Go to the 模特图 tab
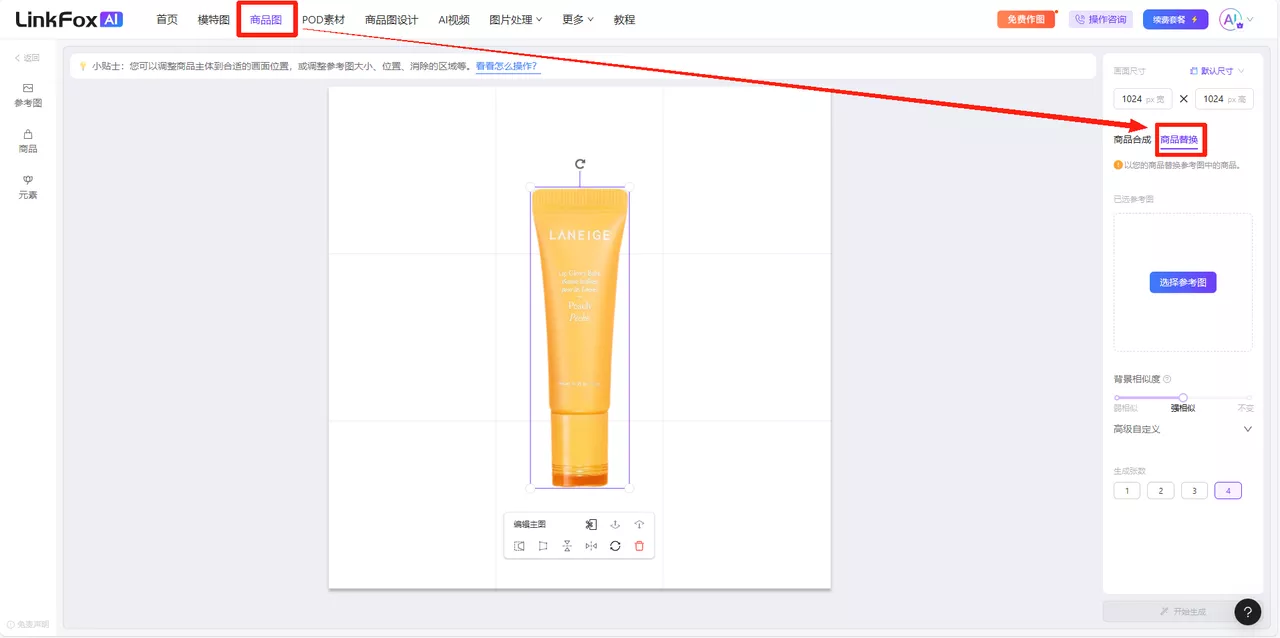 tap(214, 20)
